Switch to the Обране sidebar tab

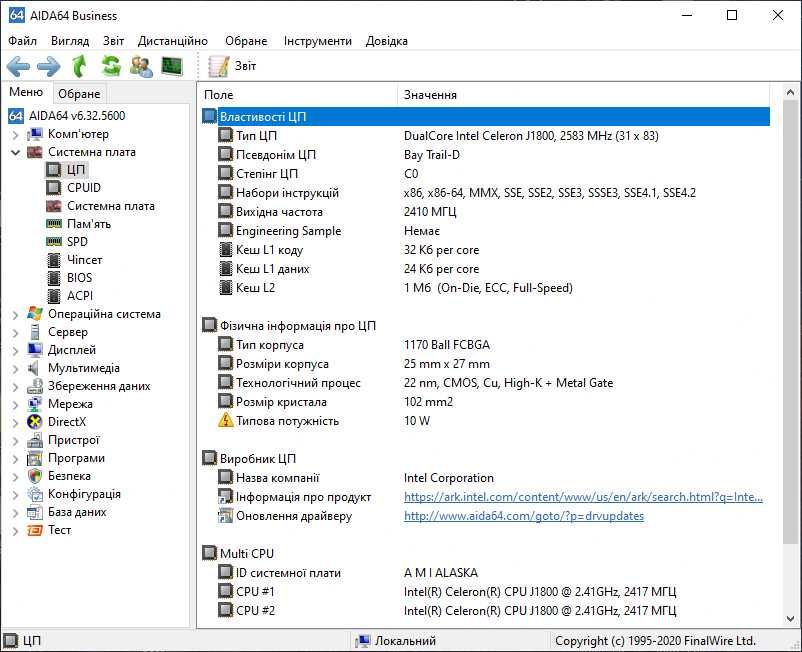(79, 94)
